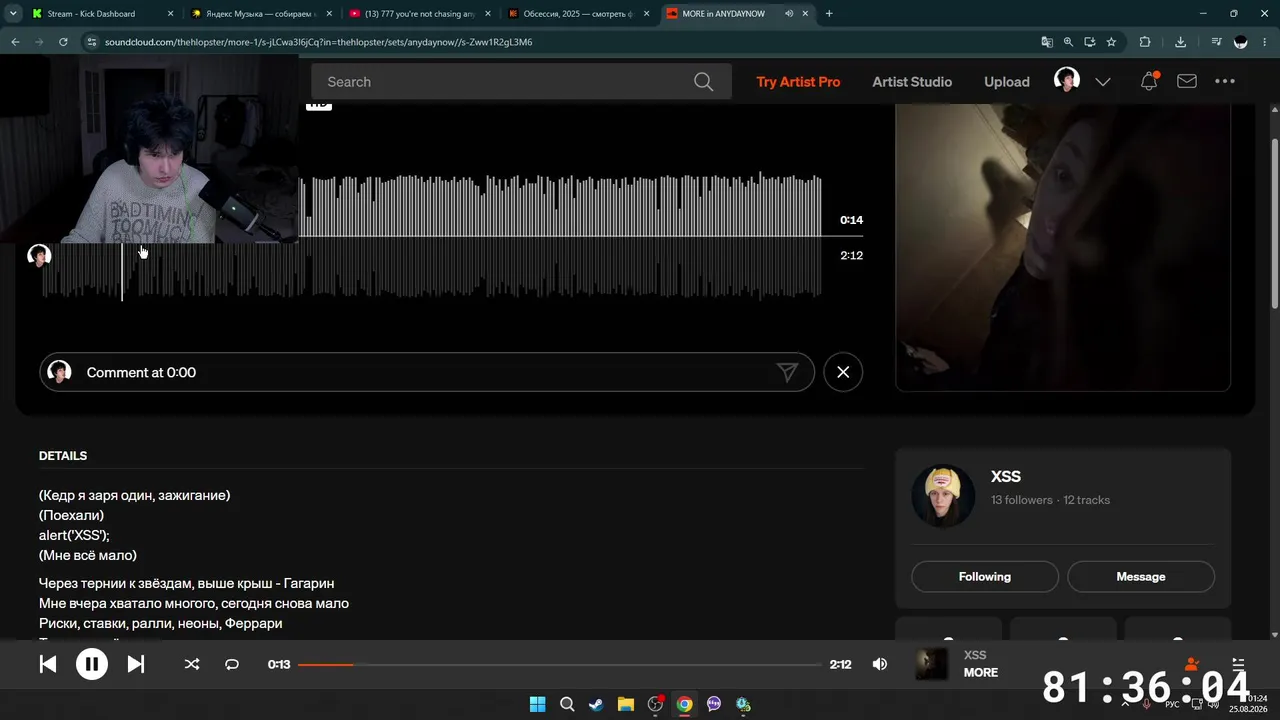Open the Try Artist Pro link

(798, 82)
